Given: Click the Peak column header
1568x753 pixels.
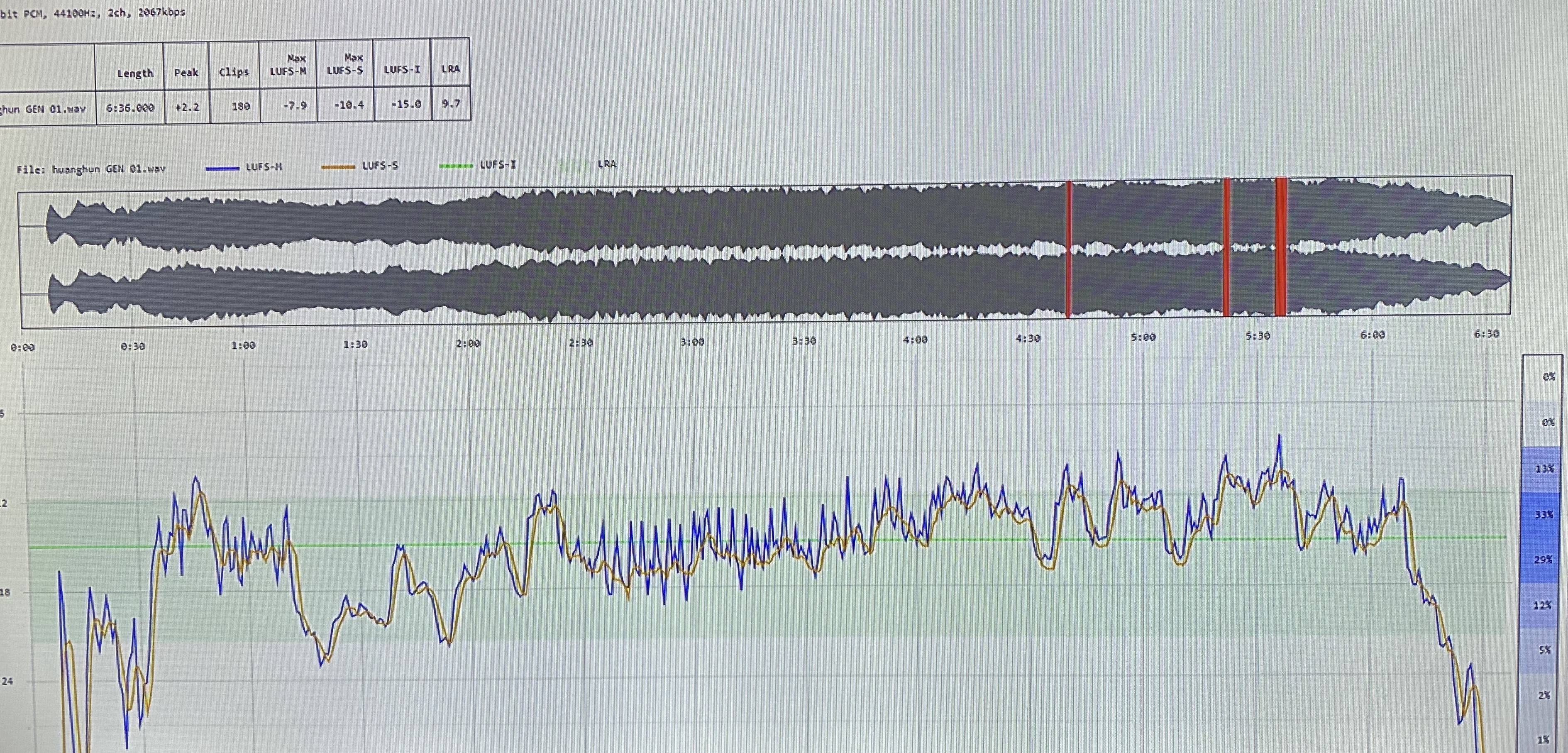Looking at the screenshot, I should pos(186,73).
